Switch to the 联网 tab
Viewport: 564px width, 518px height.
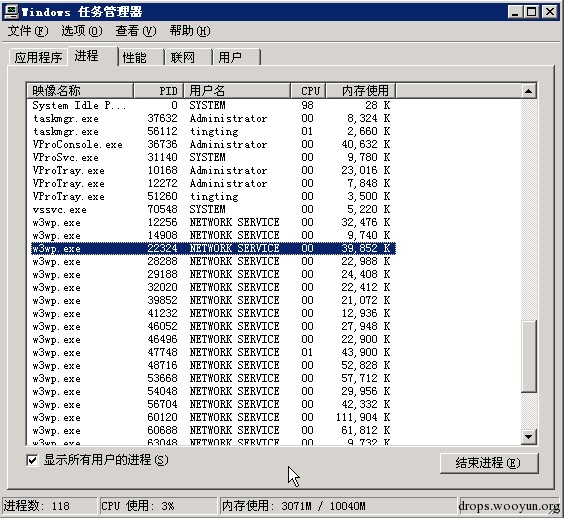[x=188, y=58]
